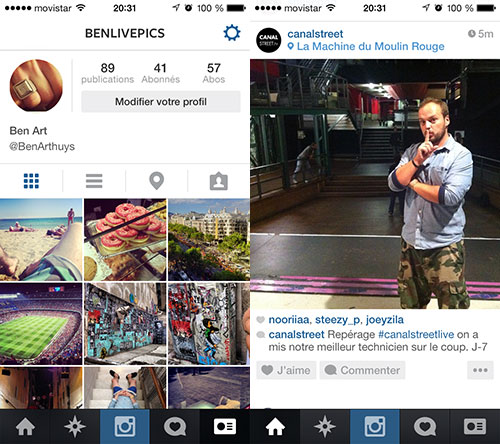Screen dimensions: 500x444
Task: Open Explore star icon in left bar
Action: point(75,426)
